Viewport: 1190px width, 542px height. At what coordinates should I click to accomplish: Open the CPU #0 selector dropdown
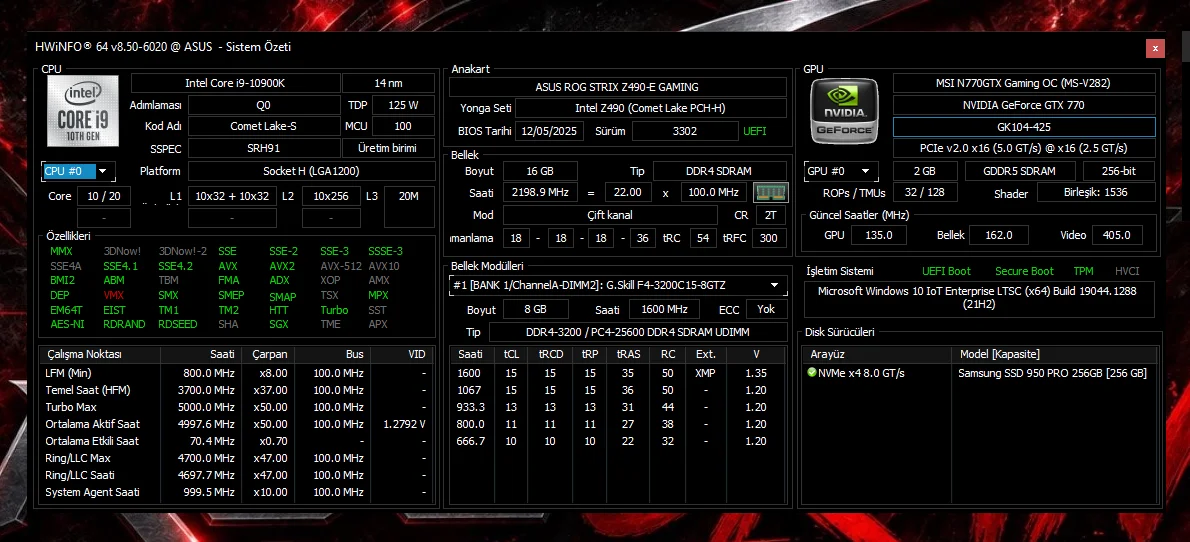78,172
